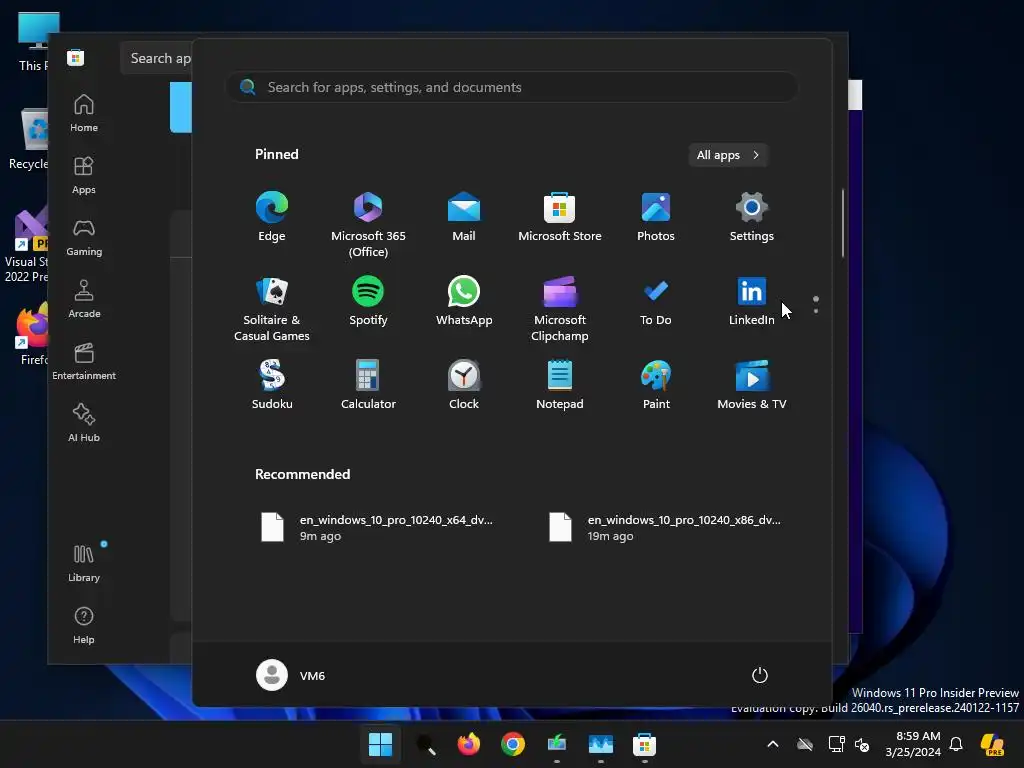Screen dimensions: 1024x768
Task: Open recommended file en_windows_10_pro_10240_x64
Action: click(377, 528)
